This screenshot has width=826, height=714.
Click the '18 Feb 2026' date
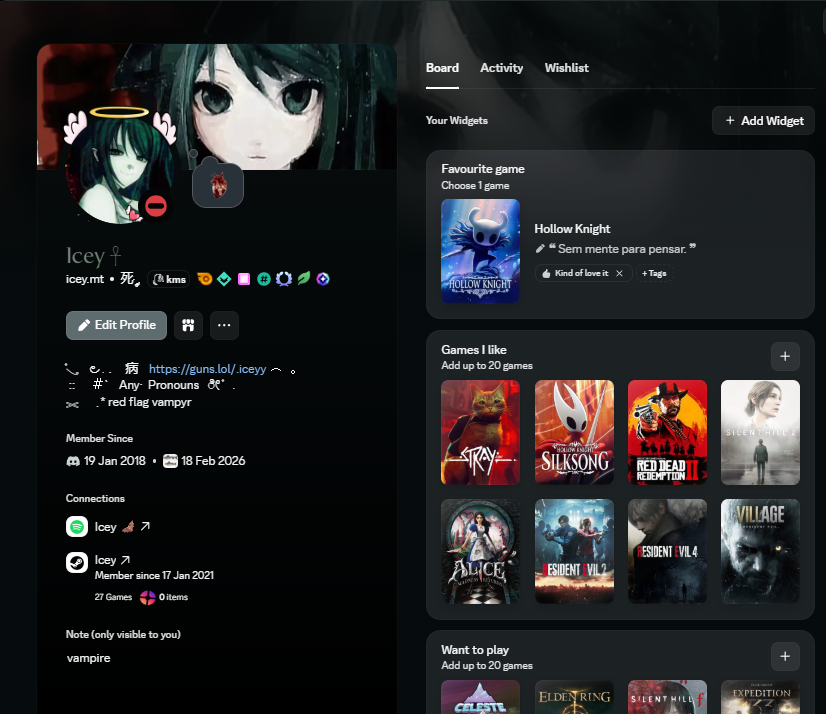(213, 461)
